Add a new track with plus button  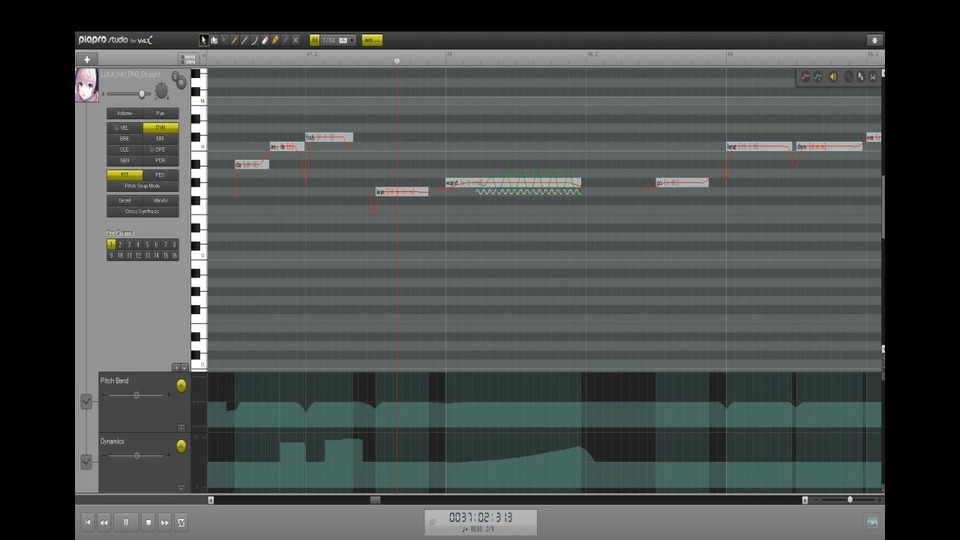[87, 59]
